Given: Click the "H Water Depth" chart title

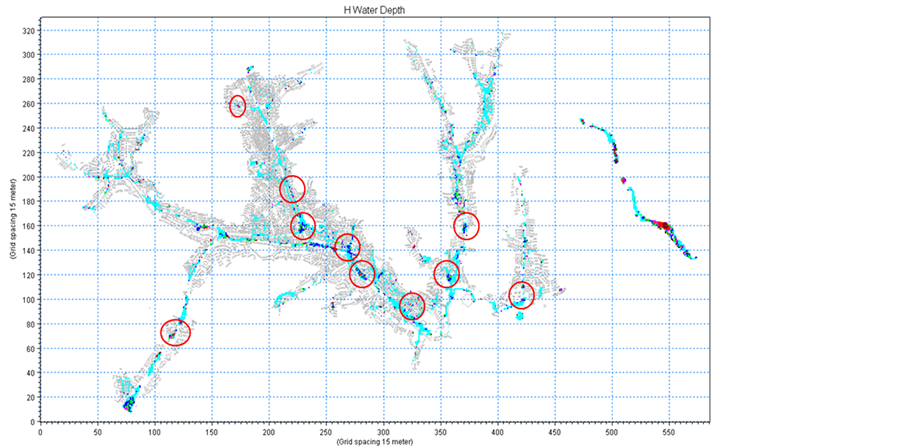Looking at the screenshot, I should coord(375,10).
